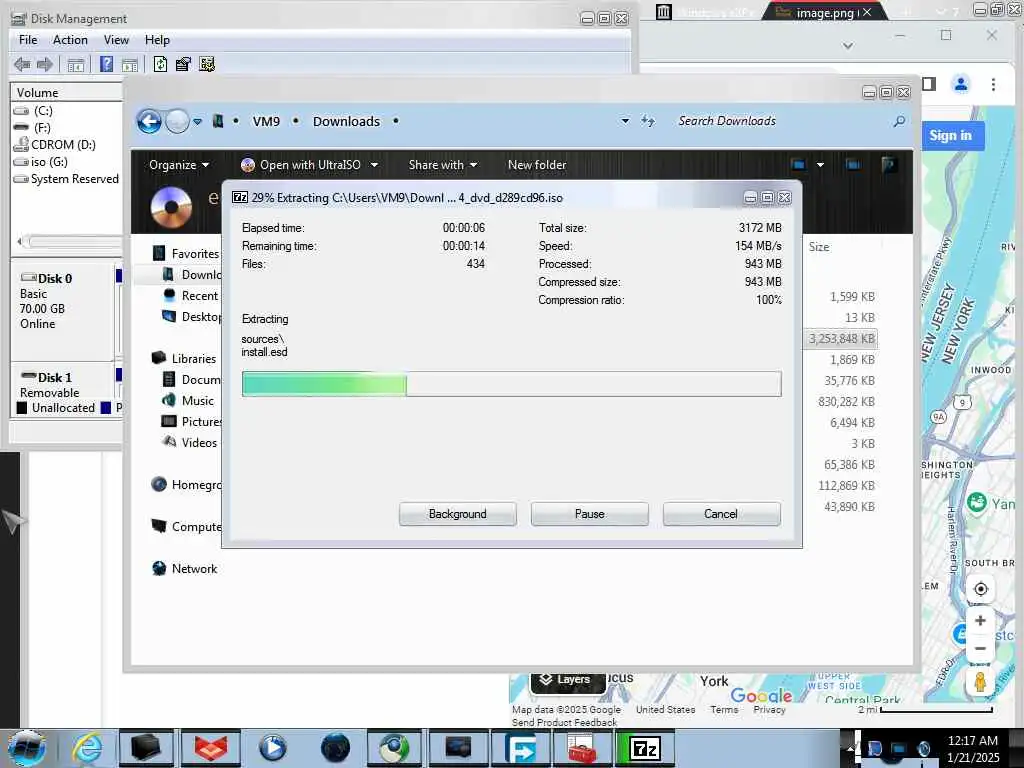Image resolution: width=1024 pixels, height=768 pixels.
Task: Open the Start menu orb
Action: pyautogui.click(x=27, y=748)
